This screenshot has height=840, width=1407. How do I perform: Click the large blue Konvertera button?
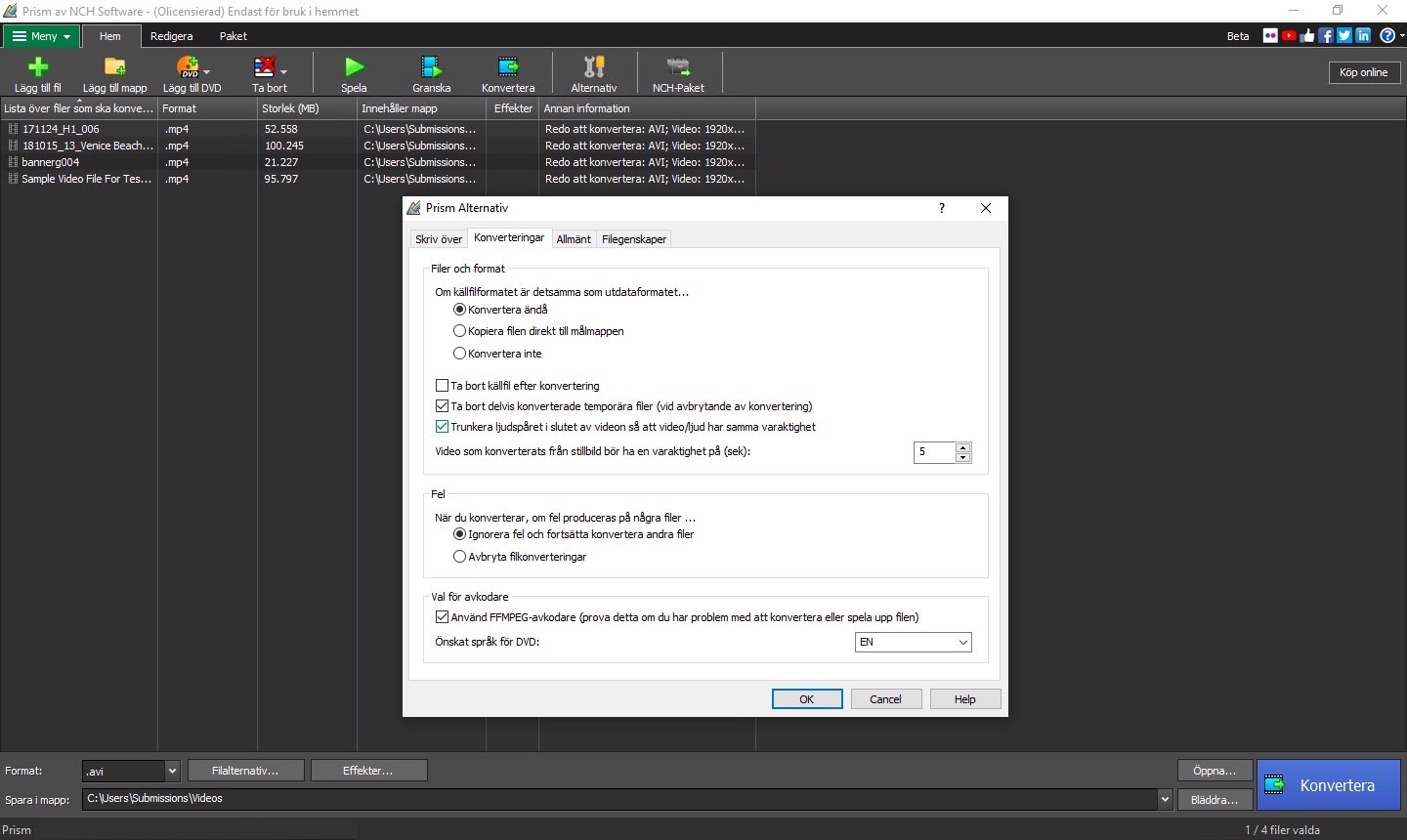click(1329, 785)
